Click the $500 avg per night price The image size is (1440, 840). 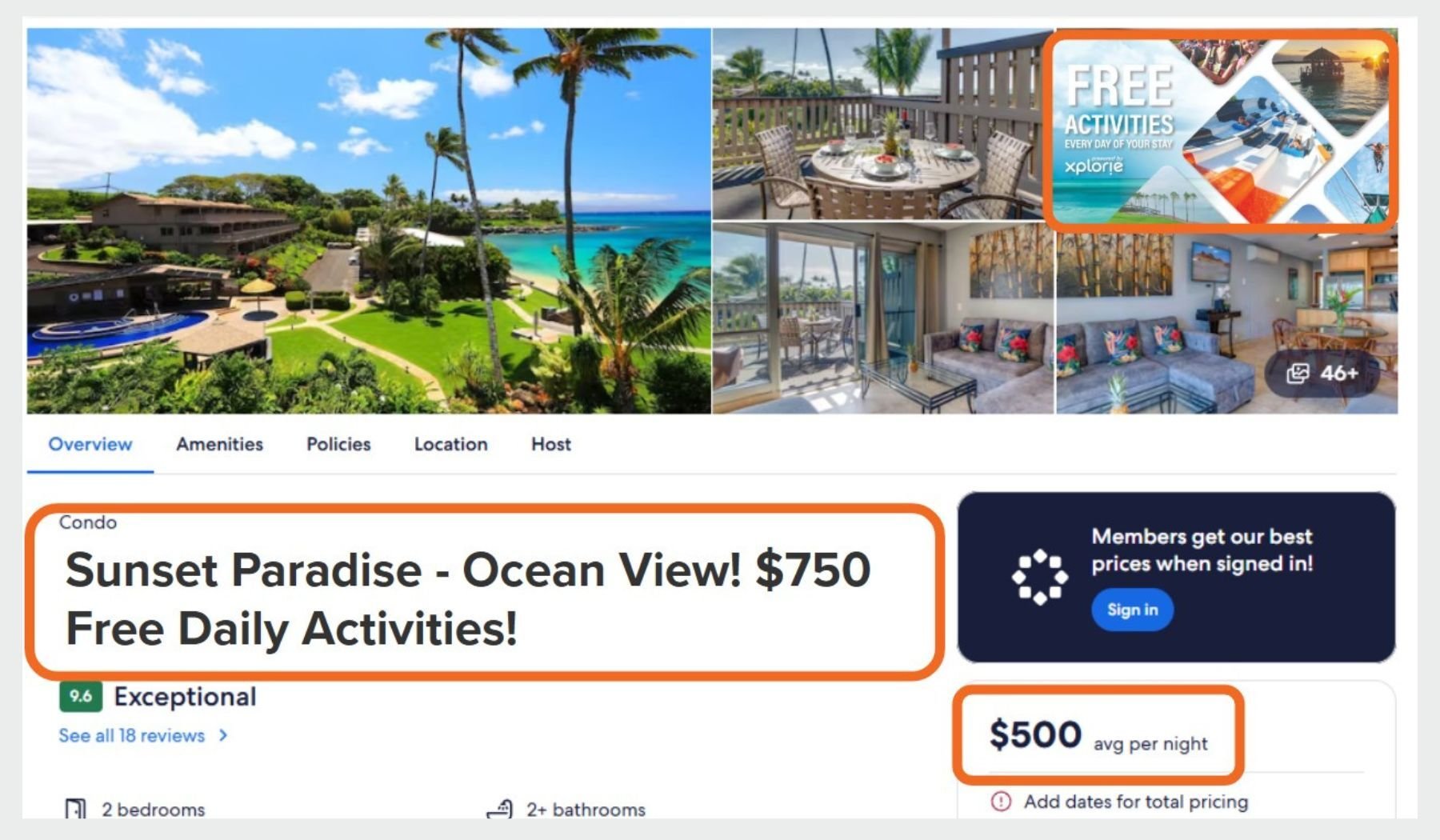tap(1098, 735)
